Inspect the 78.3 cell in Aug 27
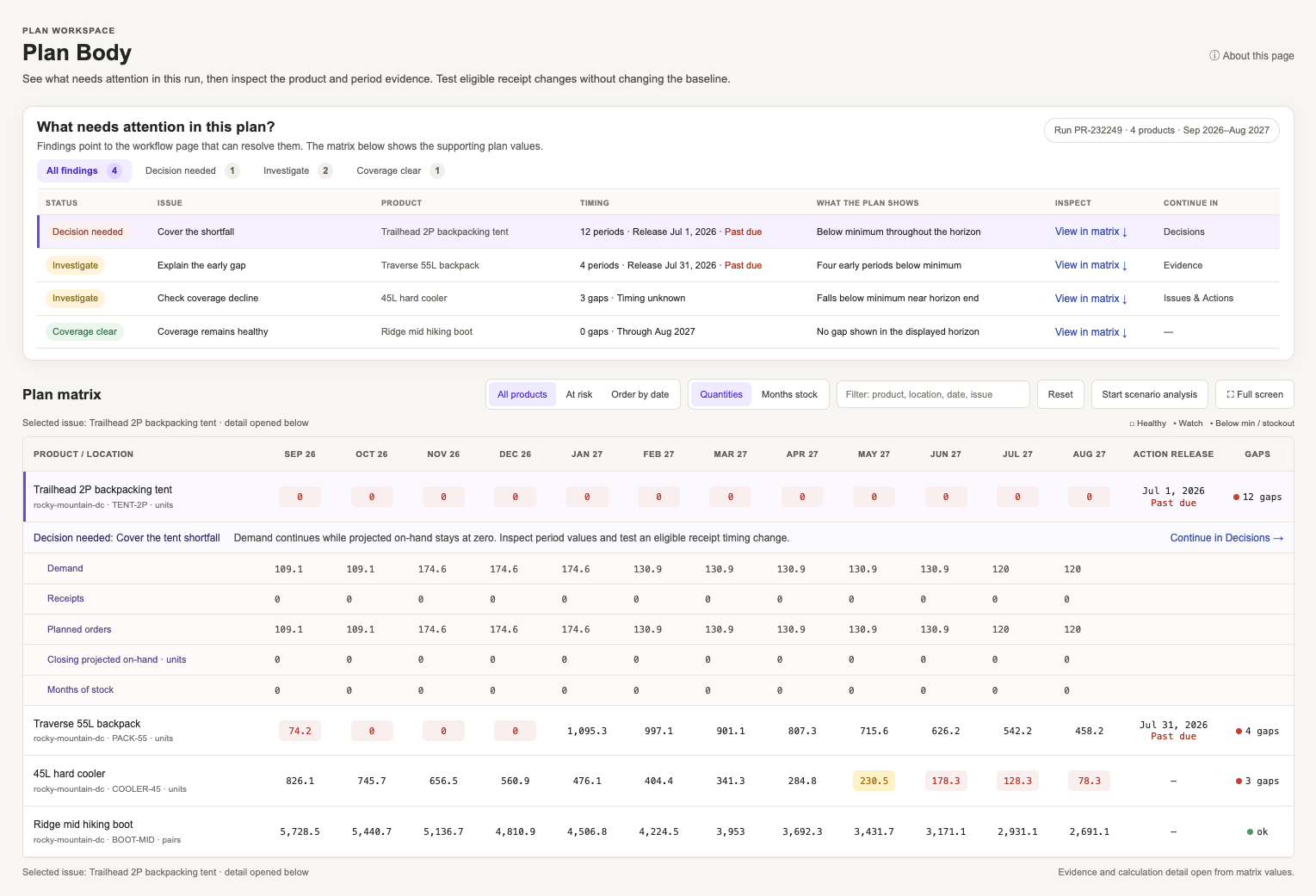Image resolution: width=1316 pixels, height=896 pixels. [1090, 781]
